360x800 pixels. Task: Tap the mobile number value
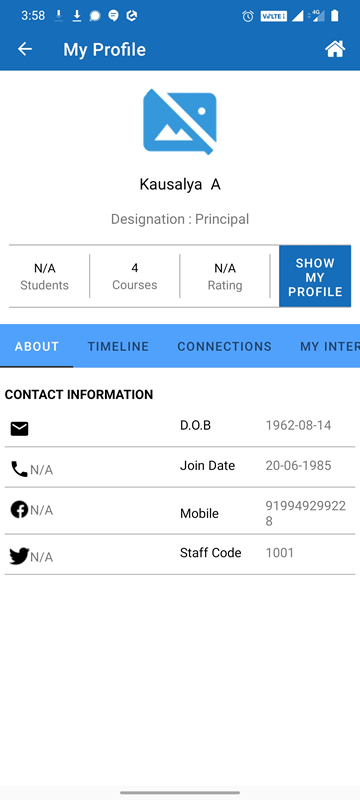pos(305,513)
